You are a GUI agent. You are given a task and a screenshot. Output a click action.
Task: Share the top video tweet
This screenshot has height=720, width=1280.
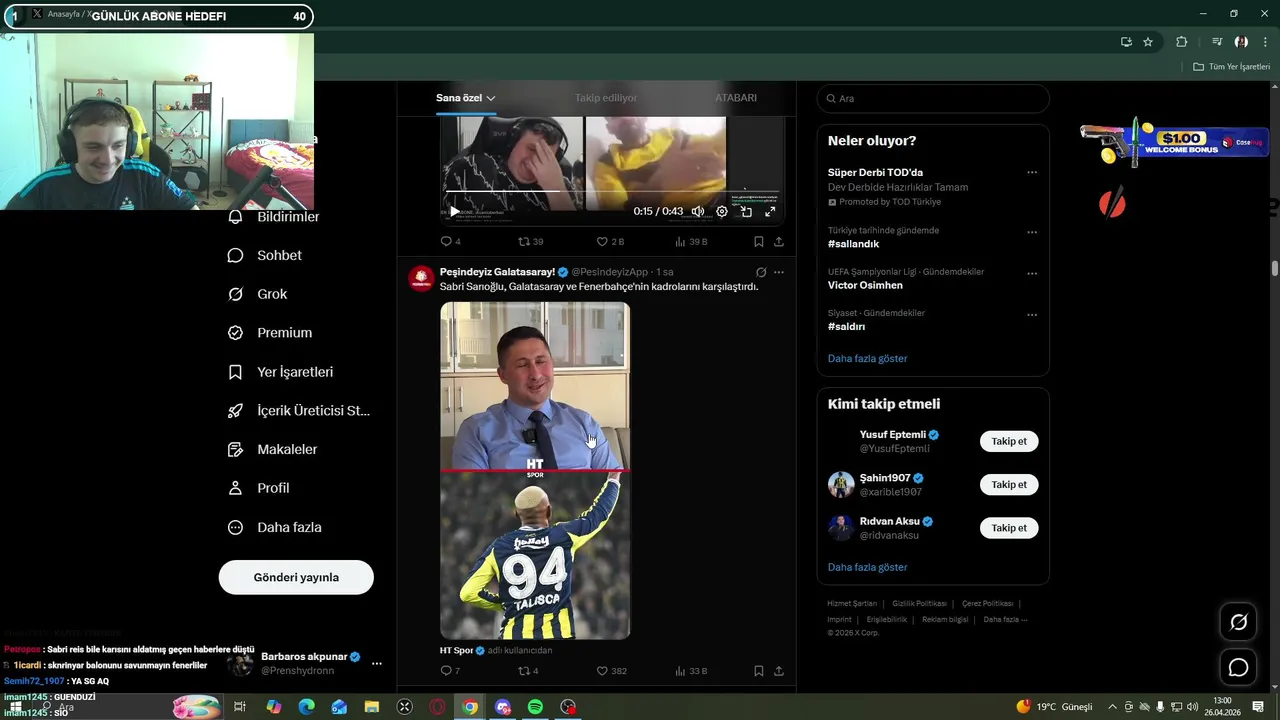(x=779, y=241)
